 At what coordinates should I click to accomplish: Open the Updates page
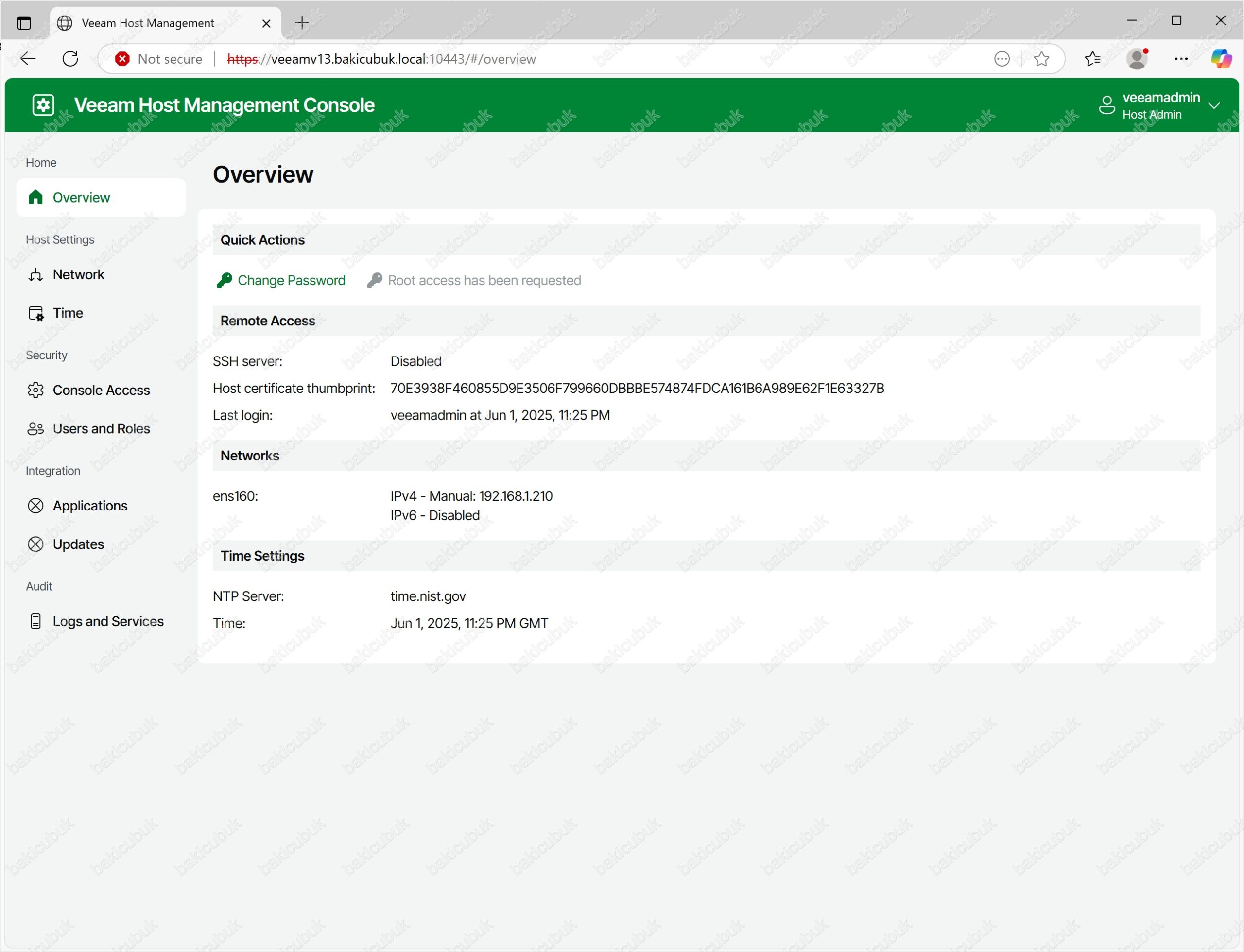(x=101, y=544)
